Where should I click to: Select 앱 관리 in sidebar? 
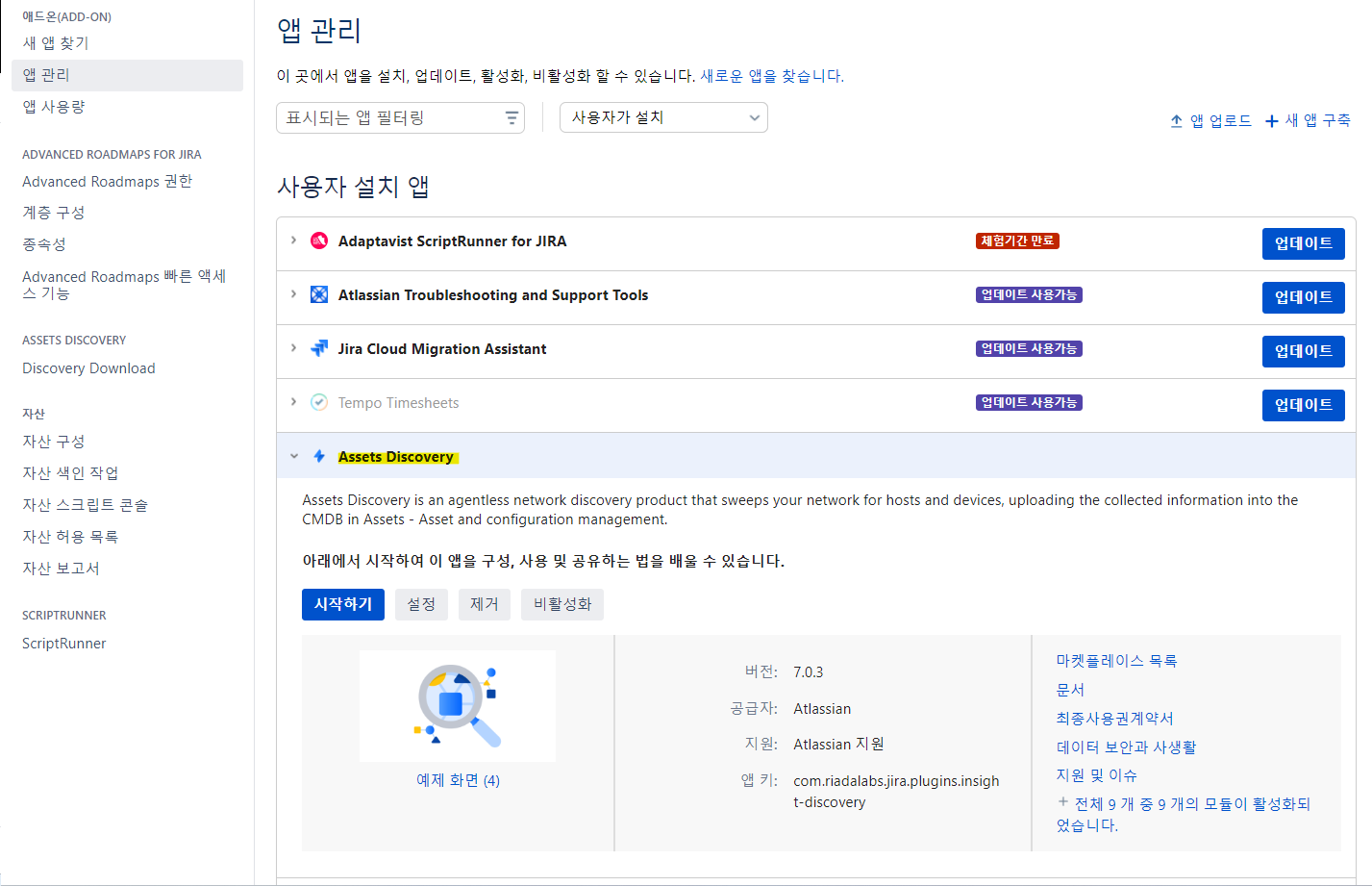pyautogui.click(x=127, y=75)
